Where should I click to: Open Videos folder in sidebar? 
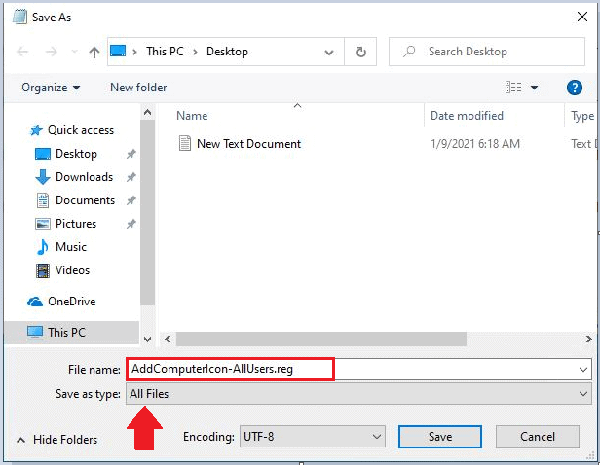[72, 270]
